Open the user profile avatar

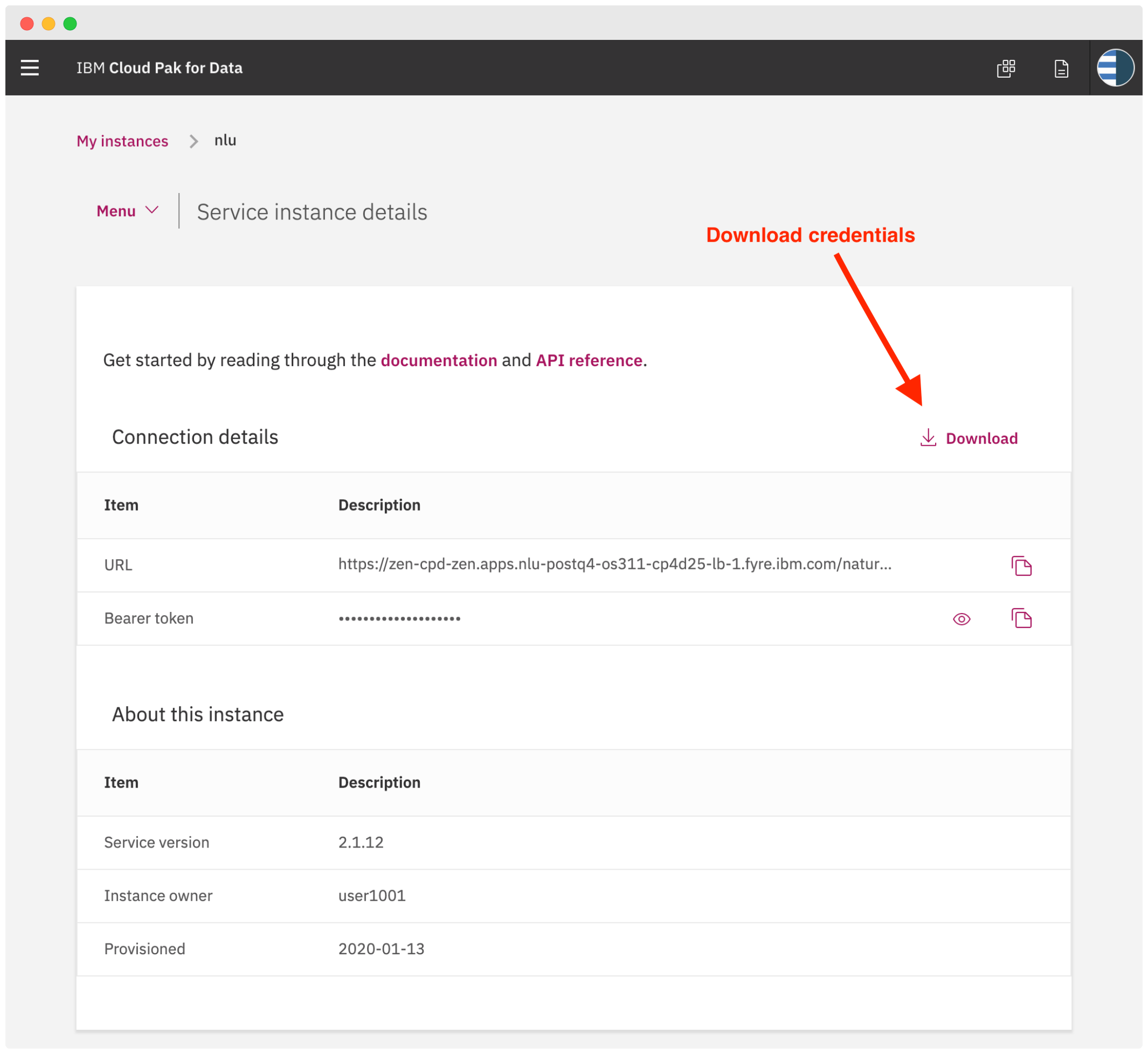[x=1116, y=68]
